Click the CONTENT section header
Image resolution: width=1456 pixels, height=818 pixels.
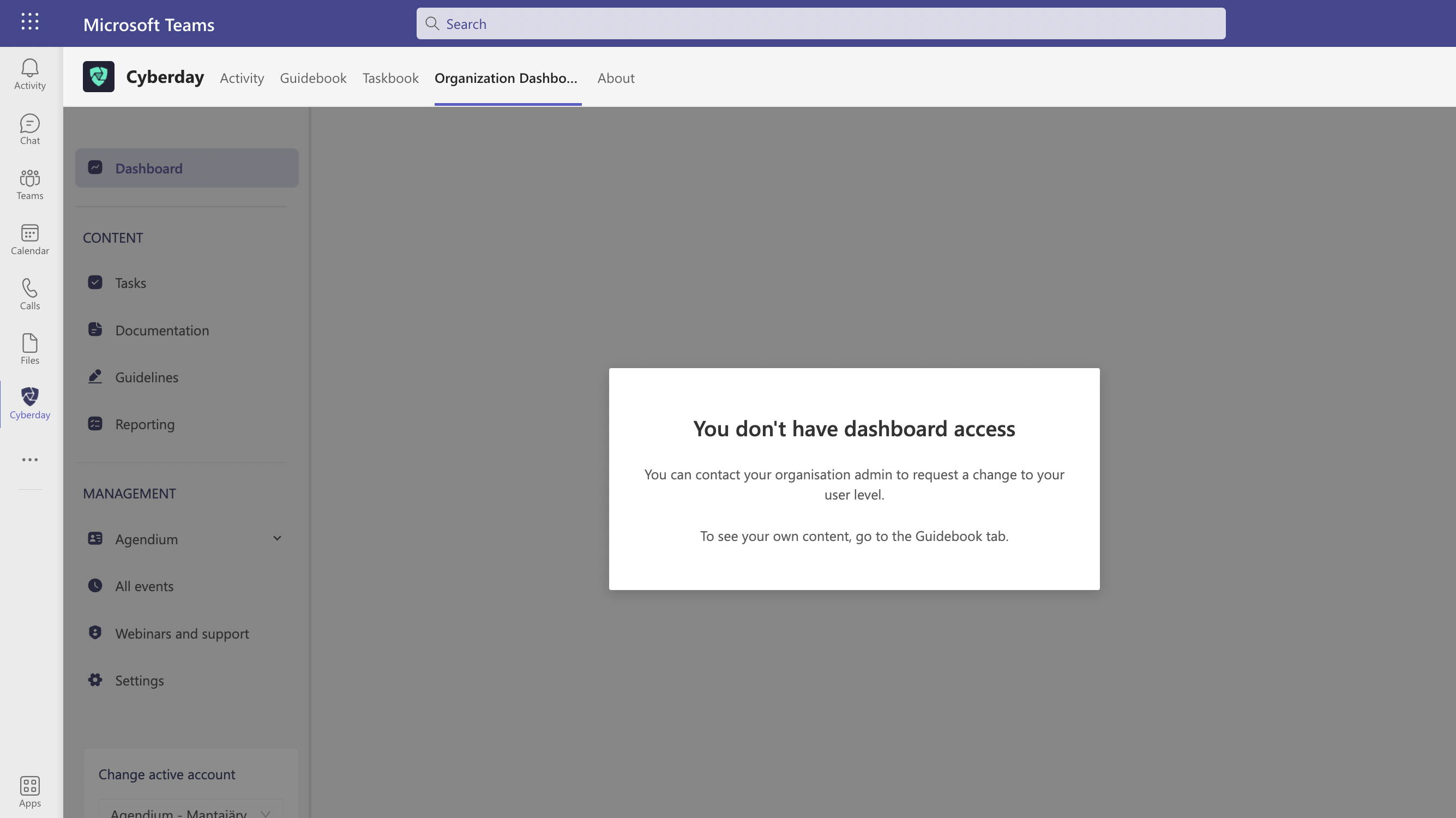click(113, 238)
